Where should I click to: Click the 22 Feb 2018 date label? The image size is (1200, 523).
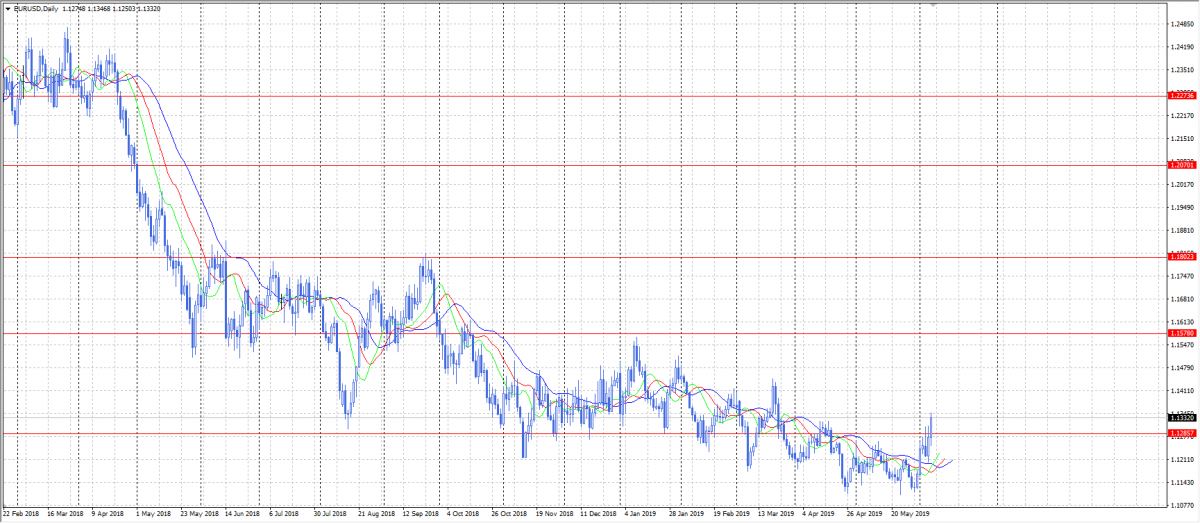22,514
